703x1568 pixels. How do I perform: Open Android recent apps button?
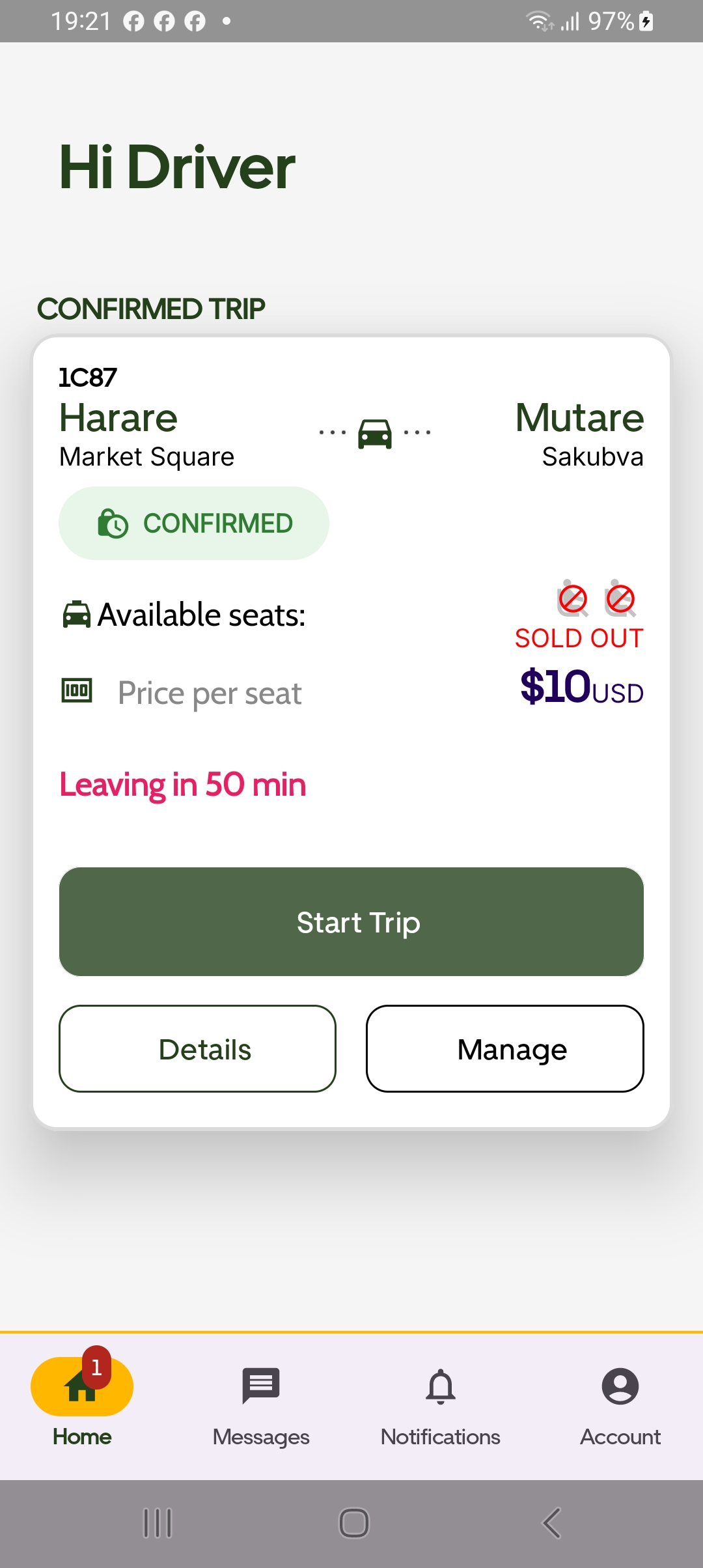point(158,1524)
